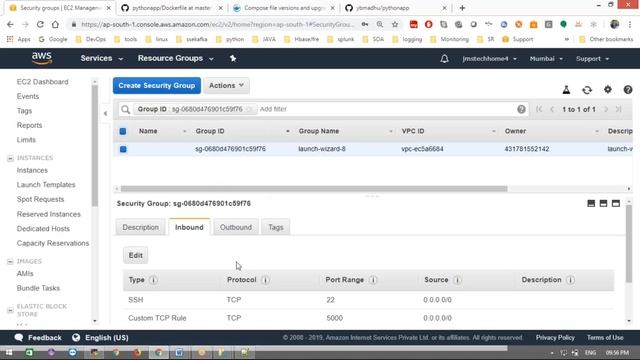Click info icon next to Source

click(x=457, y=280)
